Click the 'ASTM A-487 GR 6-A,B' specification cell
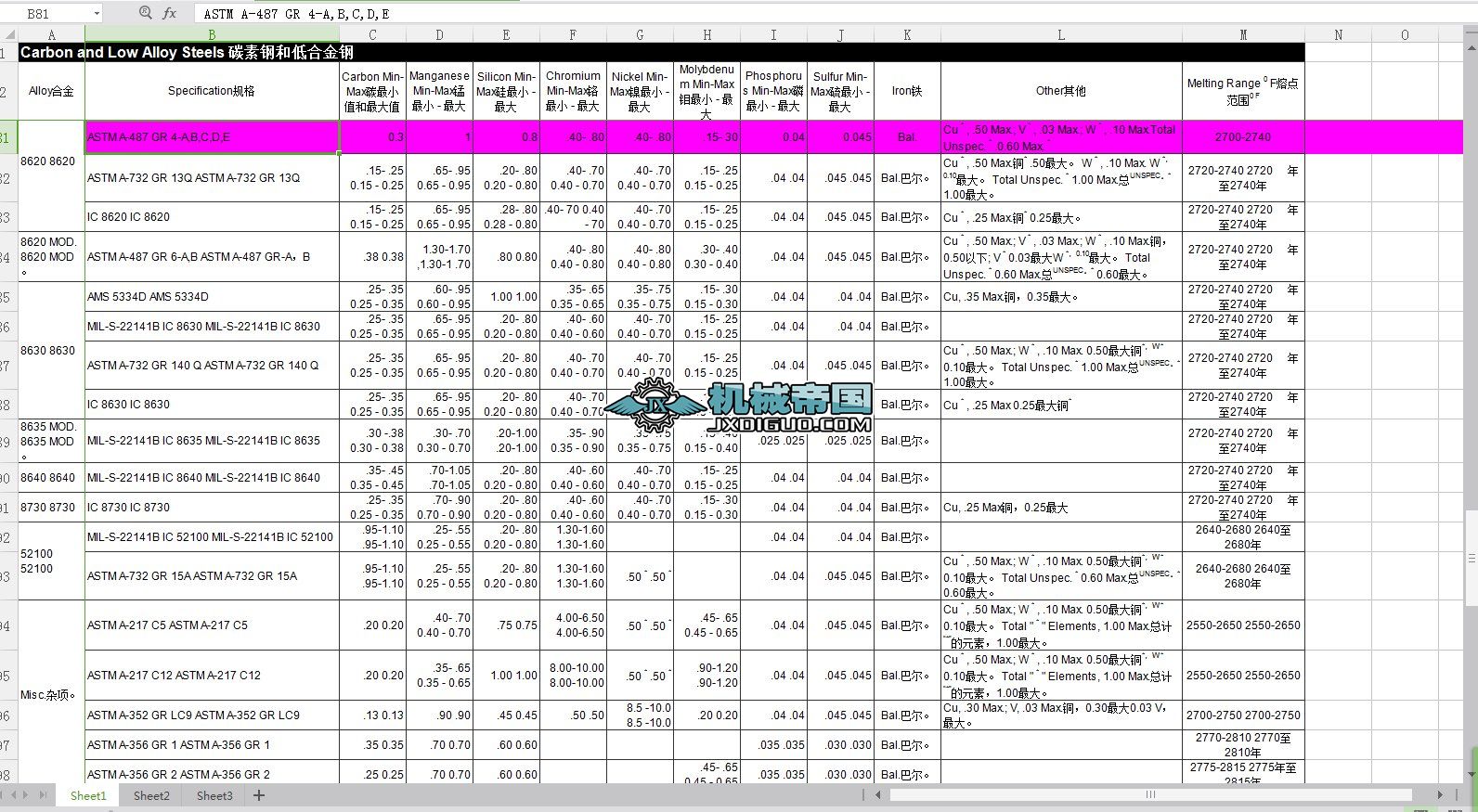This screenshot has height=812, width=1478. [212, 257]
